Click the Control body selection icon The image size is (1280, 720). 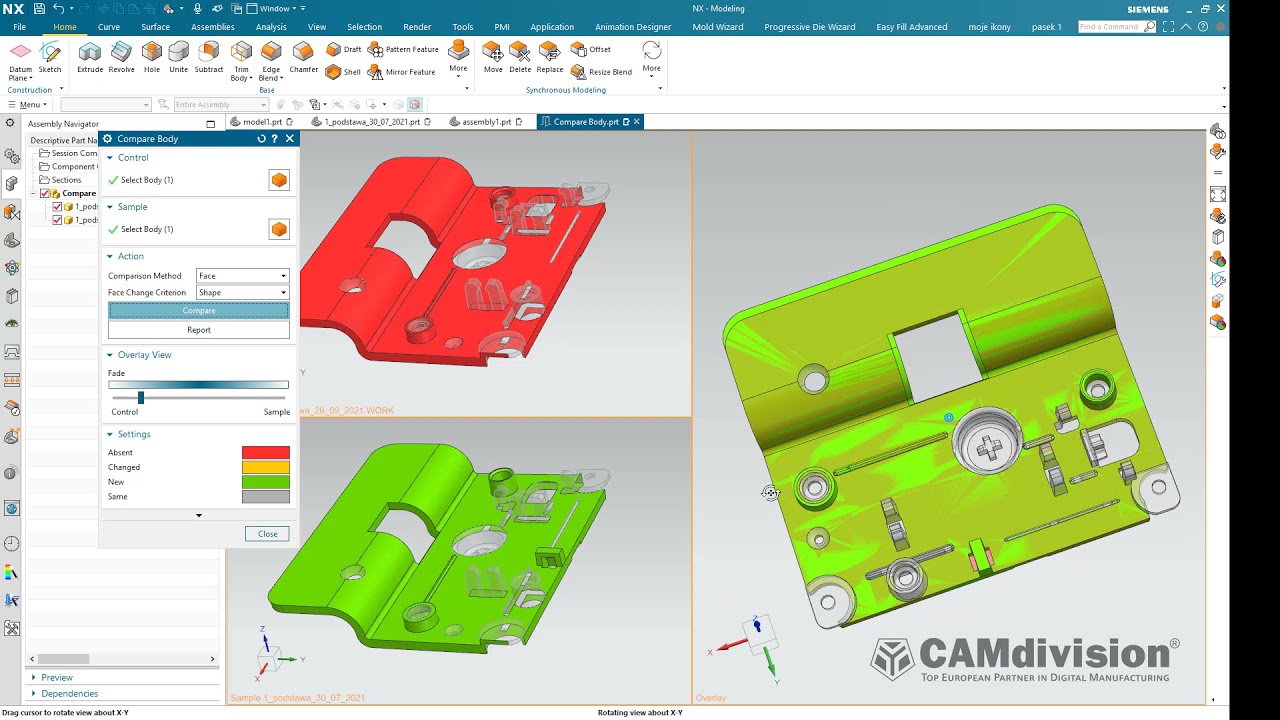pos(279,180)
